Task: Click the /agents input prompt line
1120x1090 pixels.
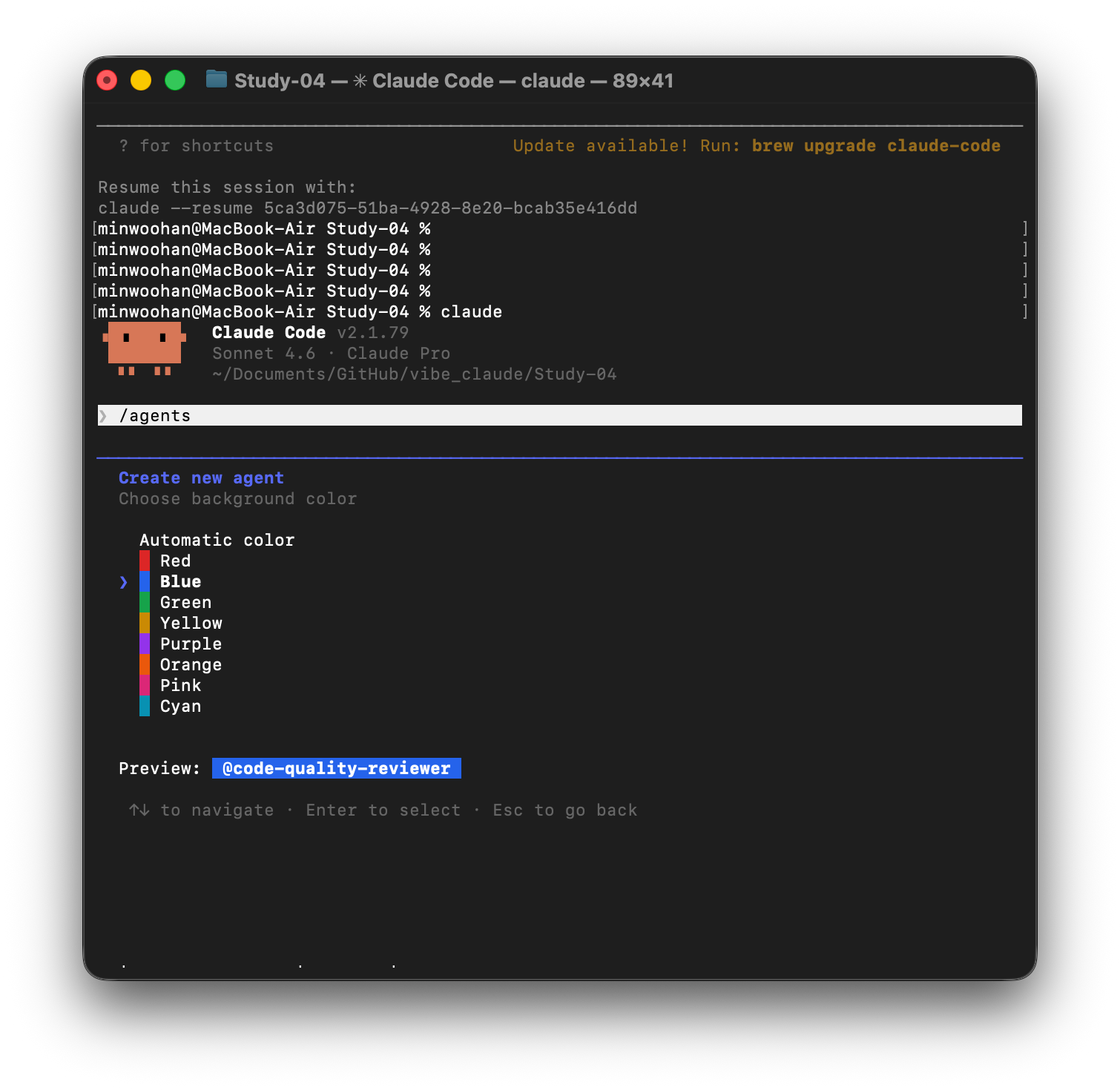Action: [560, 416]
